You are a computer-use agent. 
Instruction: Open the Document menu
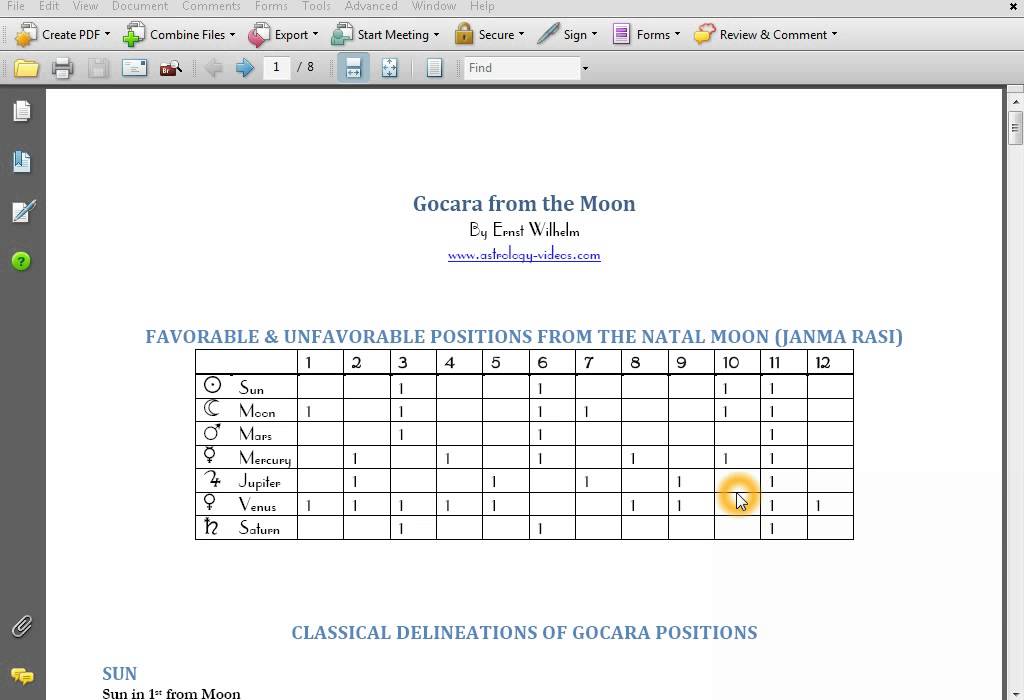point(140,6)
